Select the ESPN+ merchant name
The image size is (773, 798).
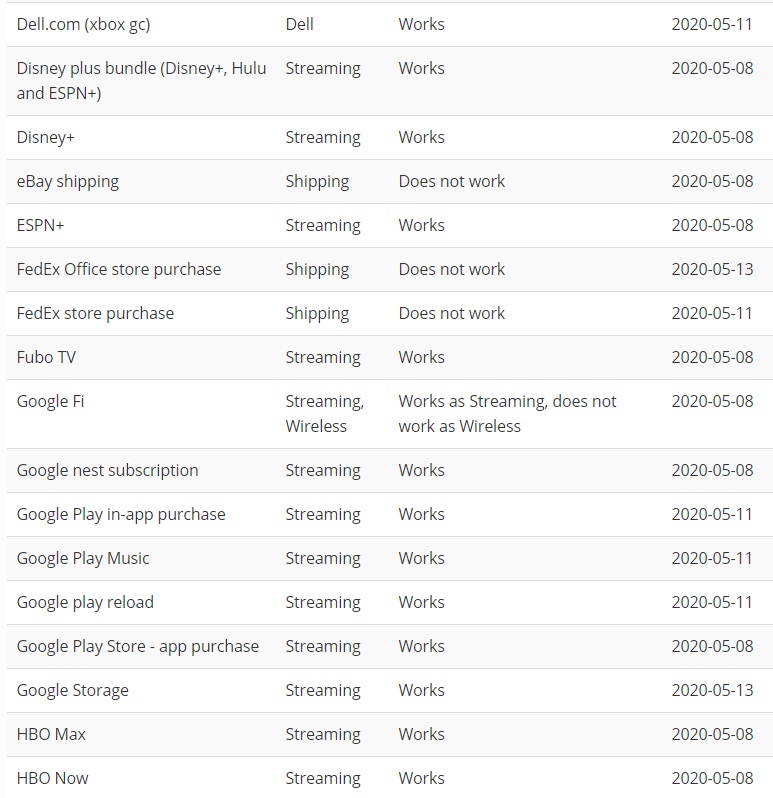tap(41, 225)
